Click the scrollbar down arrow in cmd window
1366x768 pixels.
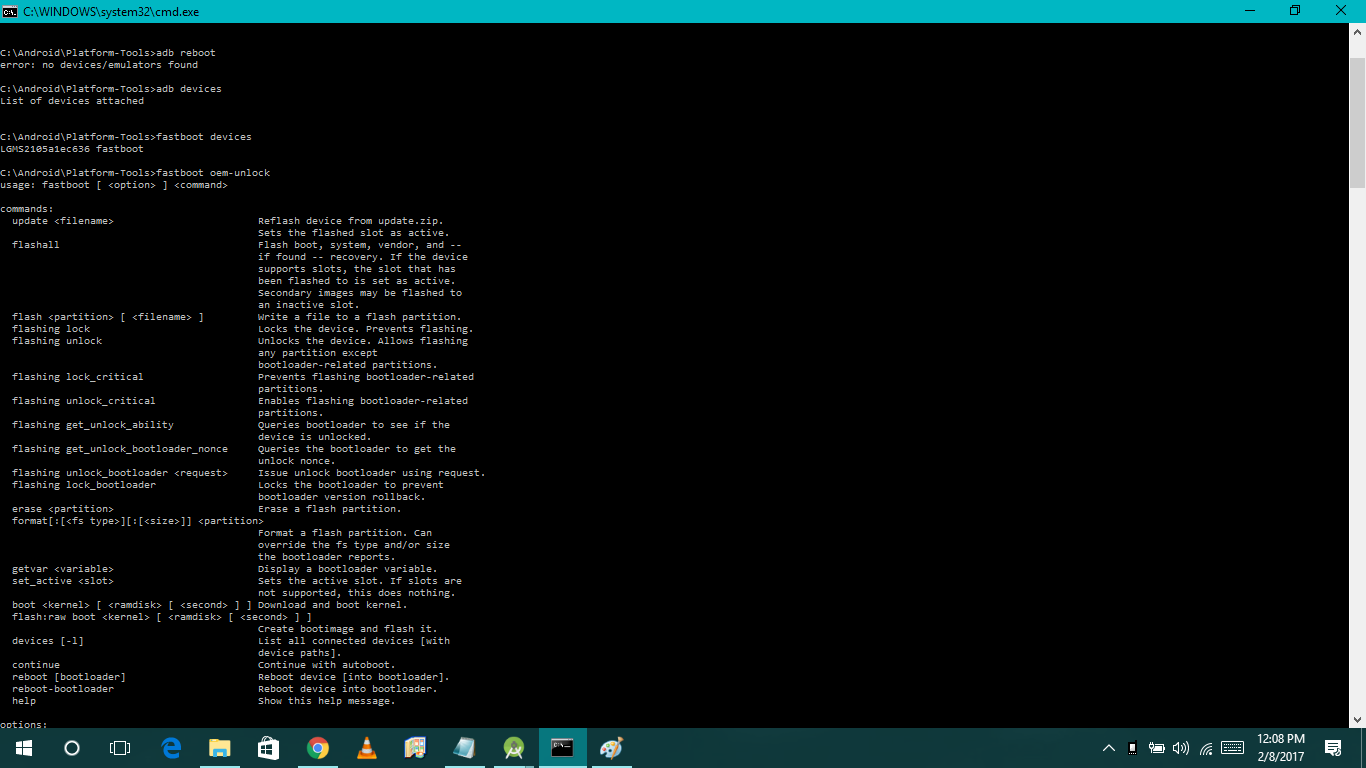[1357, 719]
